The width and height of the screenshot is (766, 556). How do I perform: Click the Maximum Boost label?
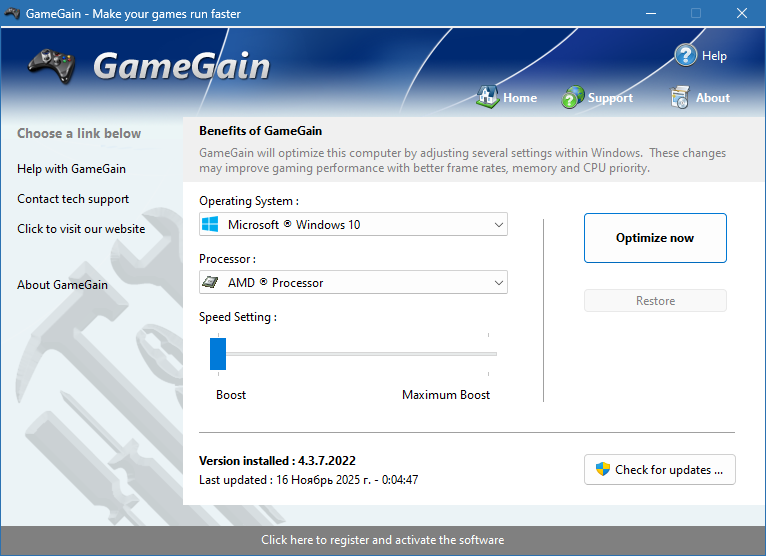point(446,395)
